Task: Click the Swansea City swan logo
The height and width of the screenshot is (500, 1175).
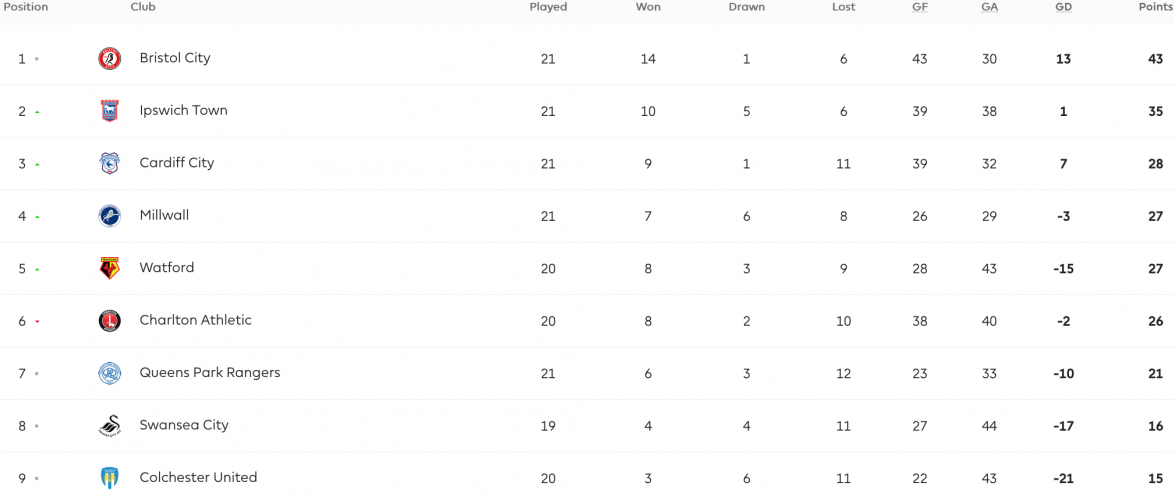Action: click(x=109, y=426)
